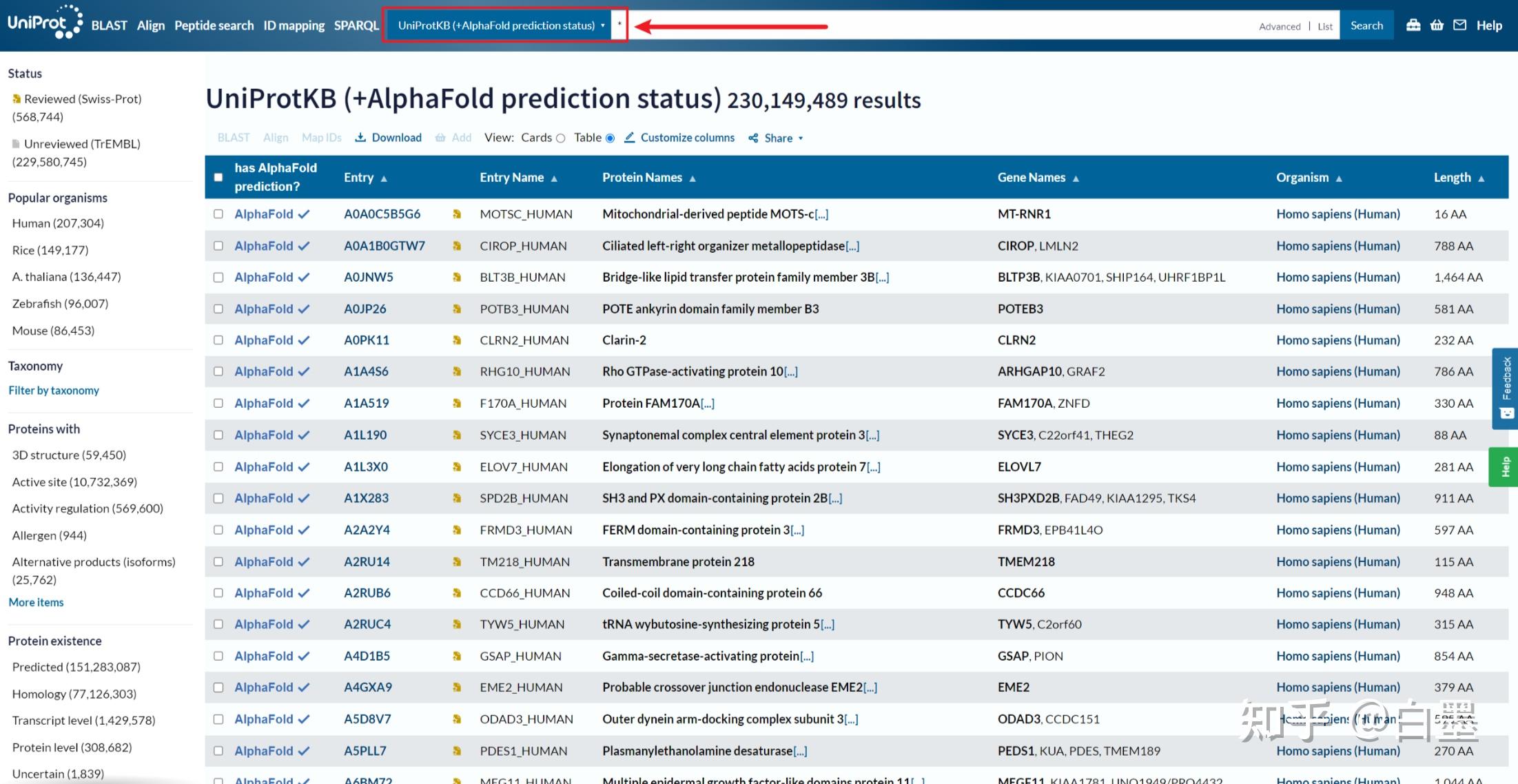Click the Customize columns pencil icon
Viewport: 1518px width, 784px height.
point(629,138)
